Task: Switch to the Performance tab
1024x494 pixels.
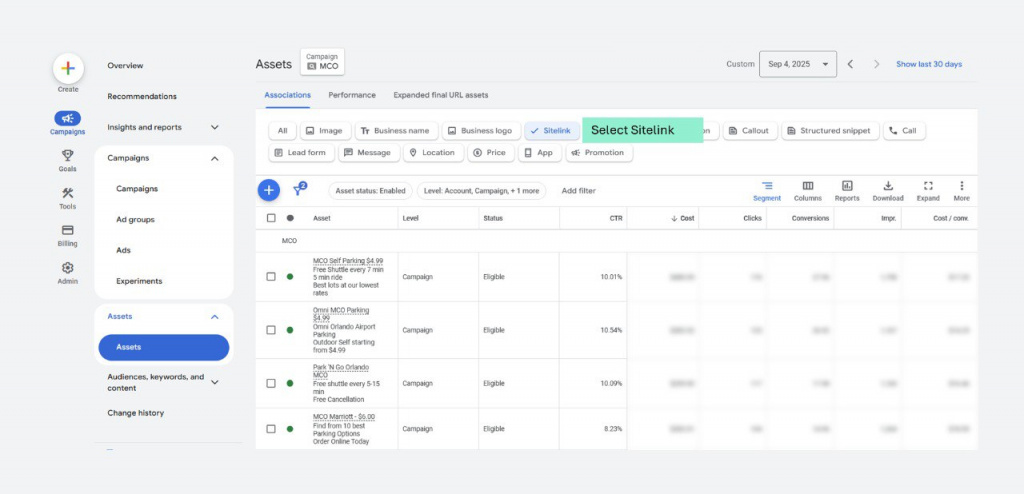Action: (352, 95)
